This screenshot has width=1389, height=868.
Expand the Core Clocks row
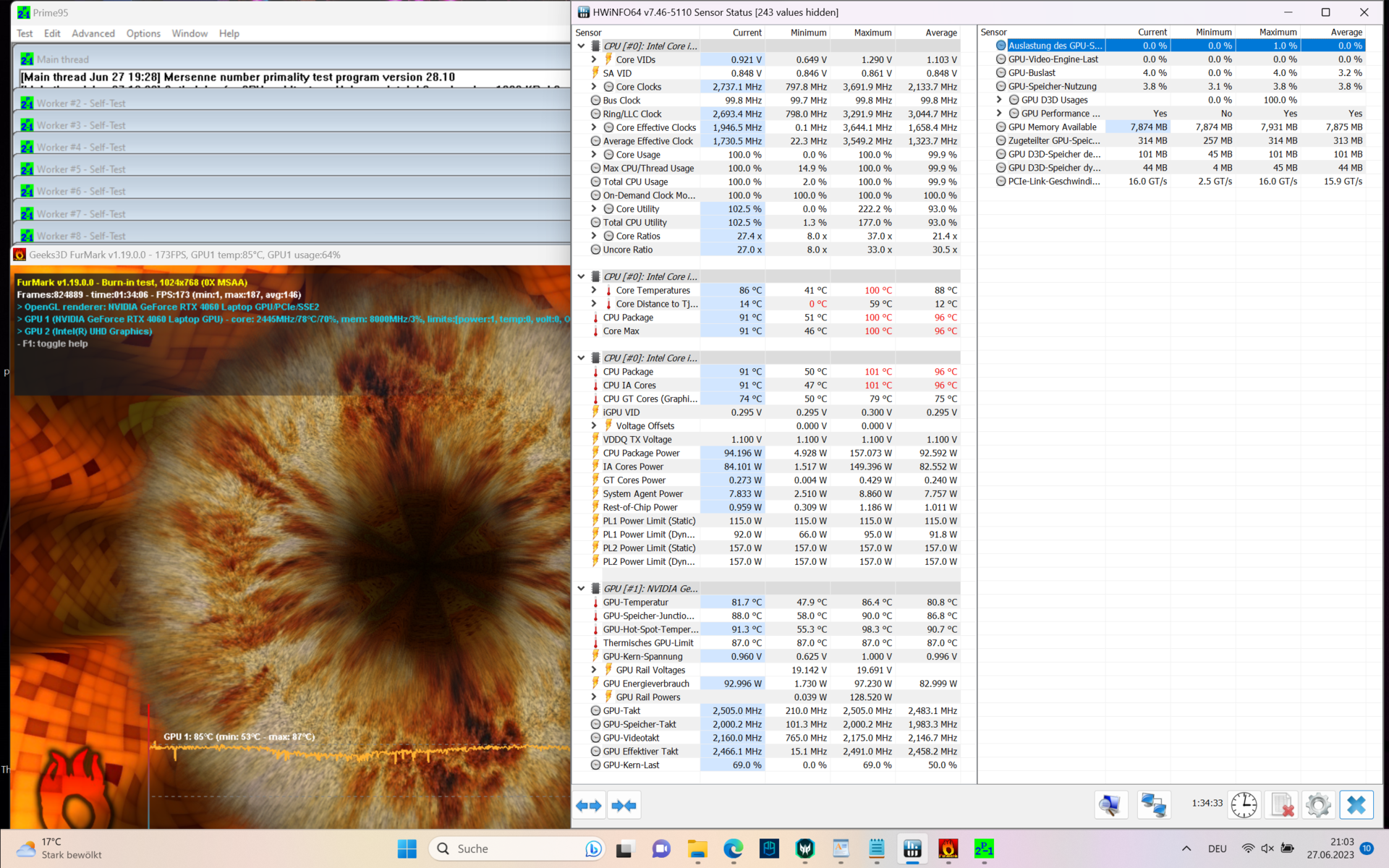594,87
